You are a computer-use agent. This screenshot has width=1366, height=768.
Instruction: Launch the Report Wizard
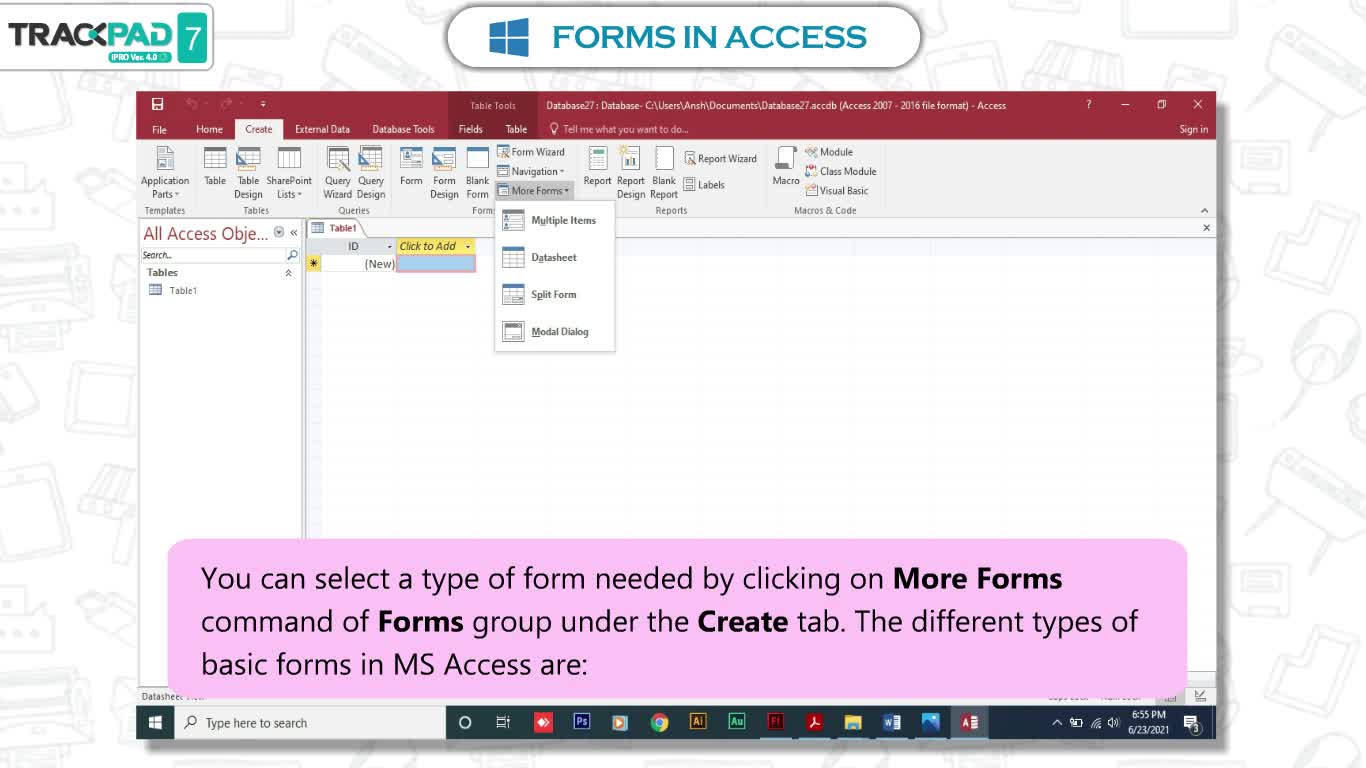720,158
